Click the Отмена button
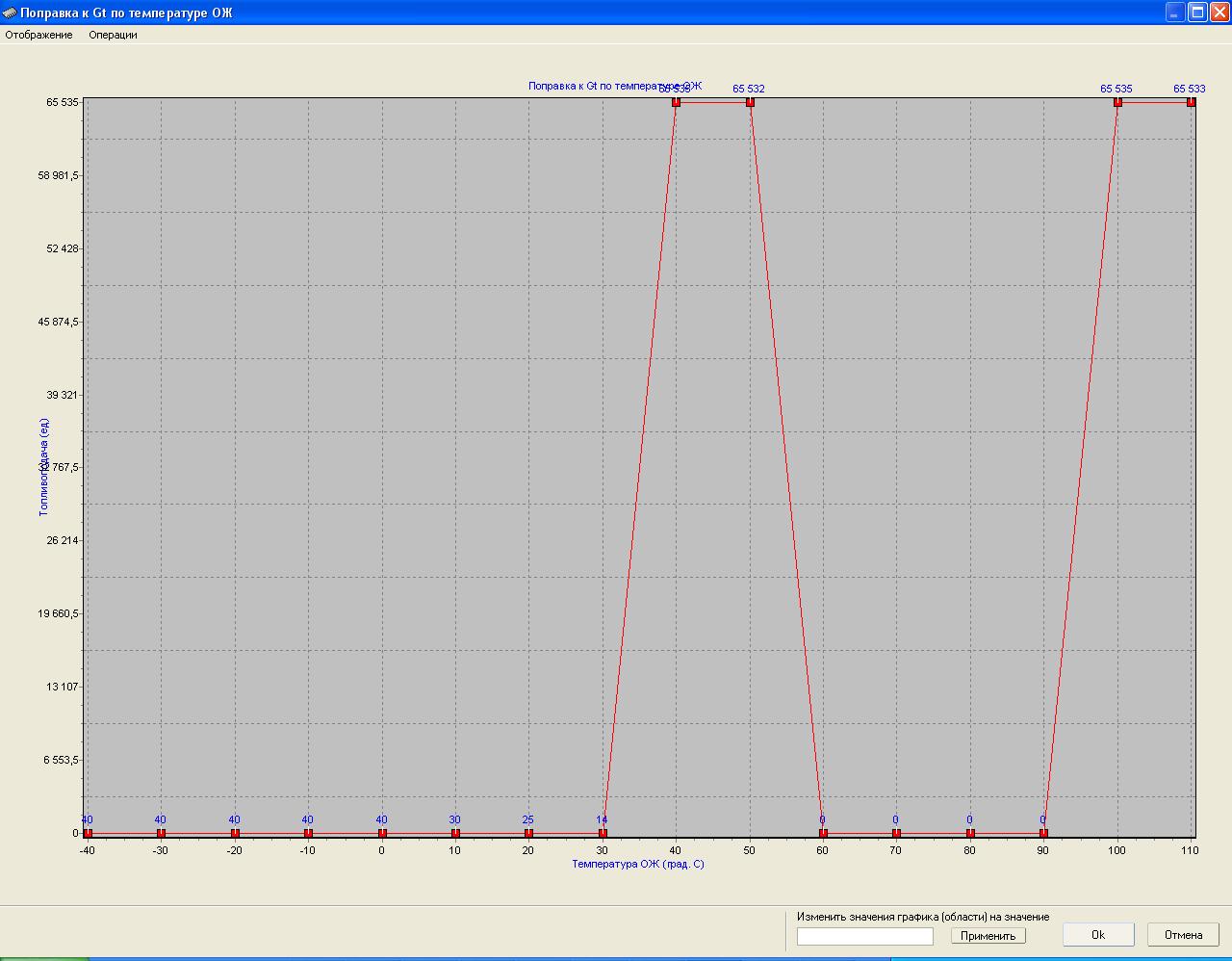 point(1183,935)
